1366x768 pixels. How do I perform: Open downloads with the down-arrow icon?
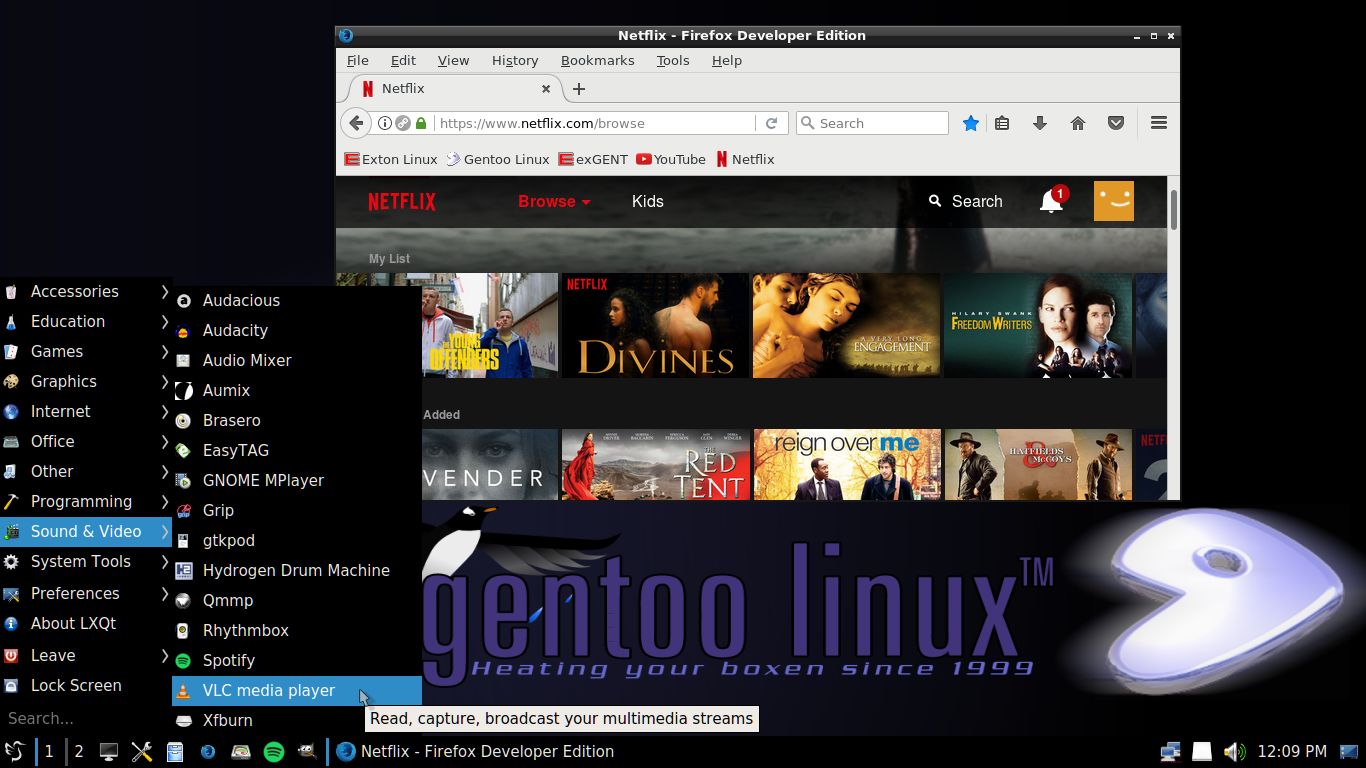pos(1040,123)
